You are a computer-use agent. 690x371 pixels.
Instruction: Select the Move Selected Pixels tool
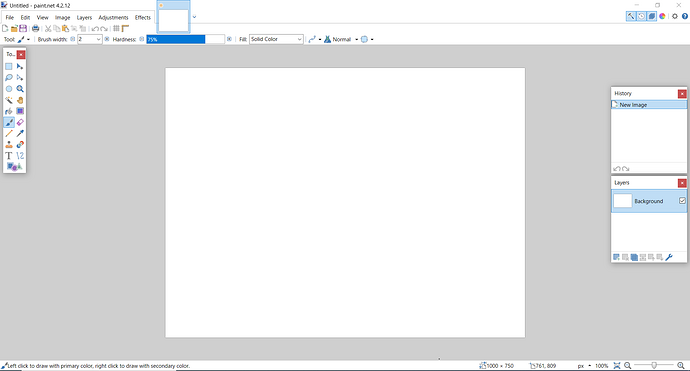coord(20,66)
